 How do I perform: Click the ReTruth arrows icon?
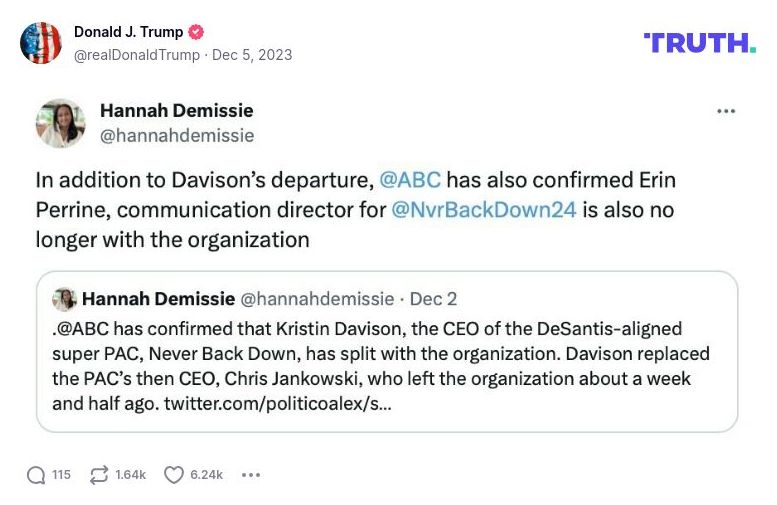coord(100,475)
